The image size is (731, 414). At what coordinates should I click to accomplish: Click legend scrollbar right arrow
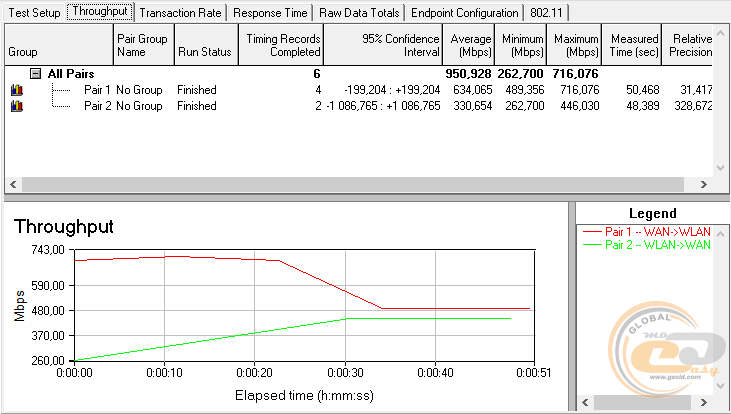pos(703,402)
